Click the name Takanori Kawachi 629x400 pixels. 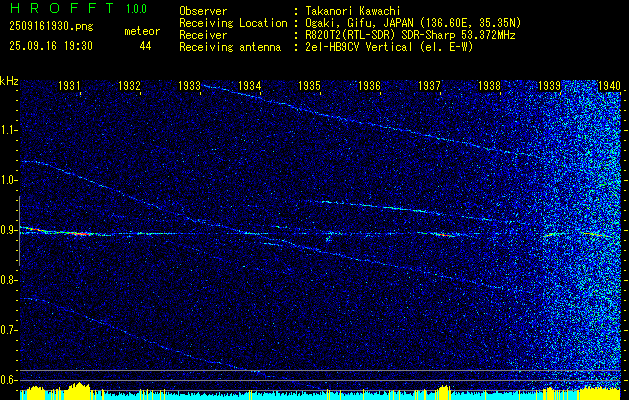click(x=353, y=11)
